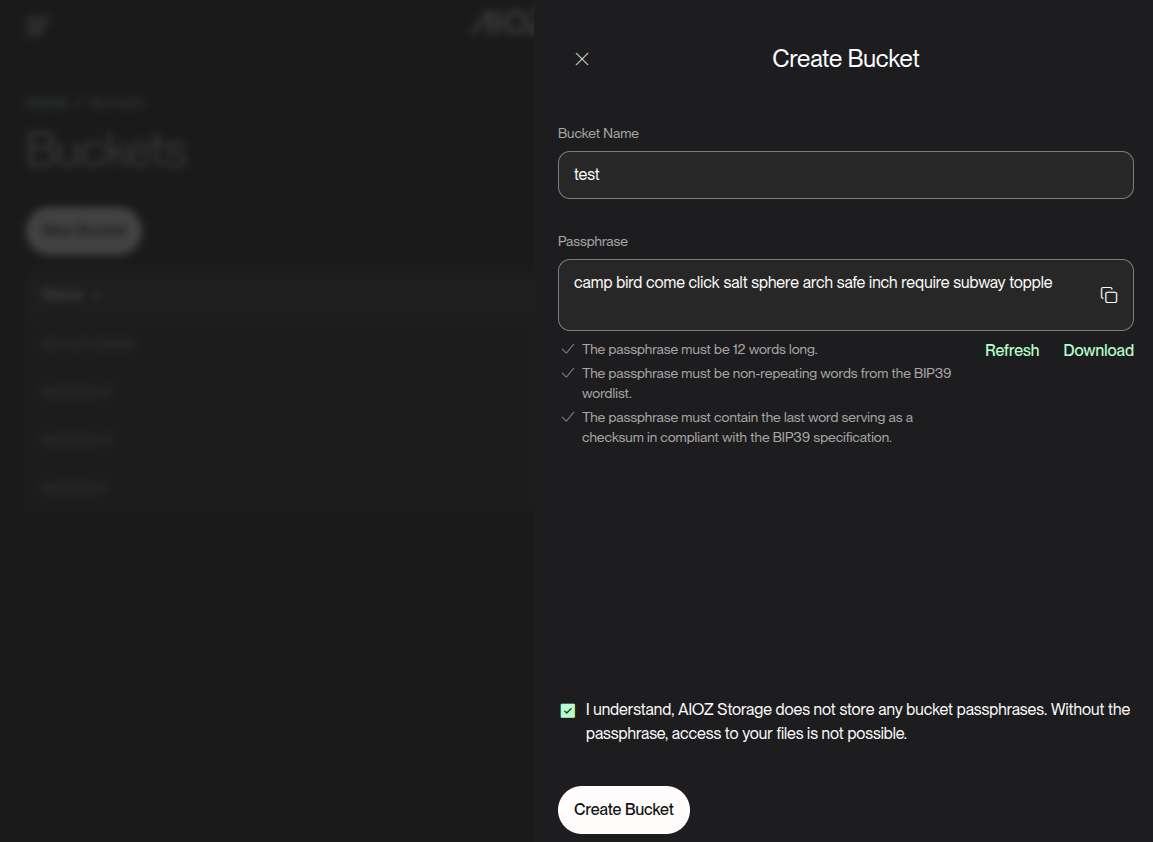Click the checkmark beside the non-repeating words rule
The width and height of the screenshot is (1153, 842).
(568, 373)
